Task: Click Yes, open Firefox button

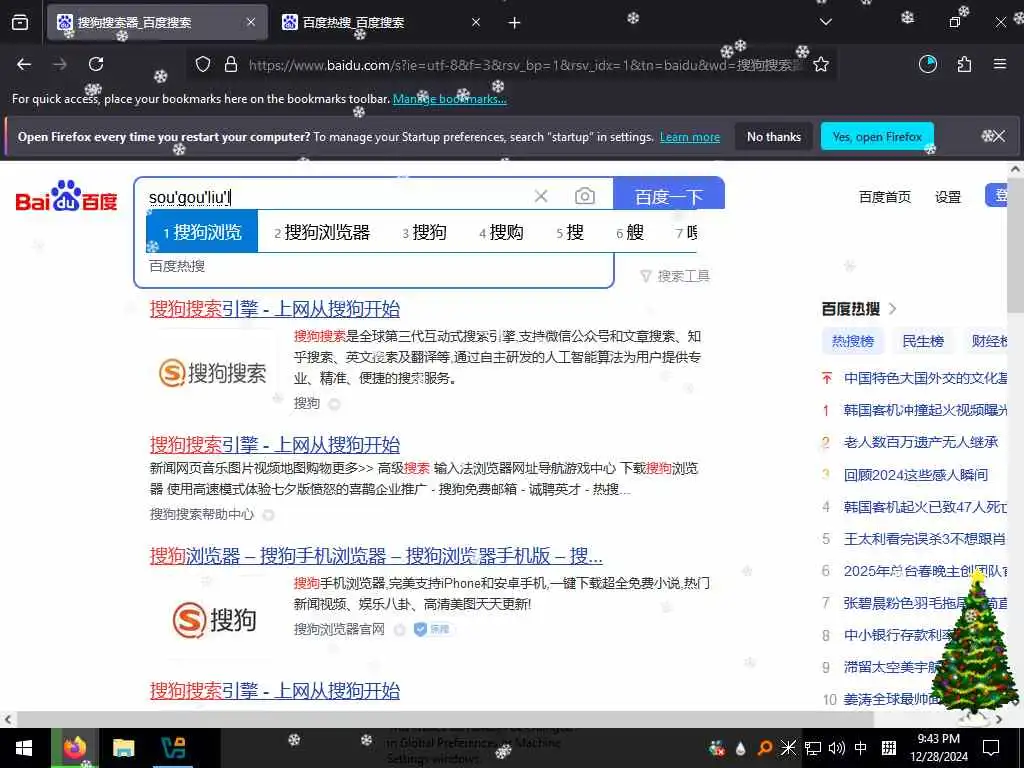Action: point(877,137)
